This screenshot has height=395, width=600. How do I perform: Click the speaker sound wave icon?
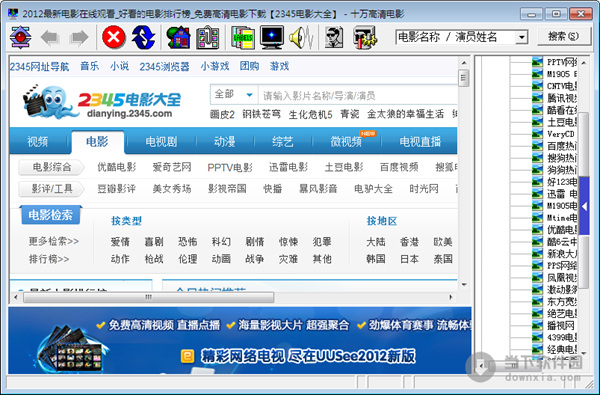click(x=301, y=38)
